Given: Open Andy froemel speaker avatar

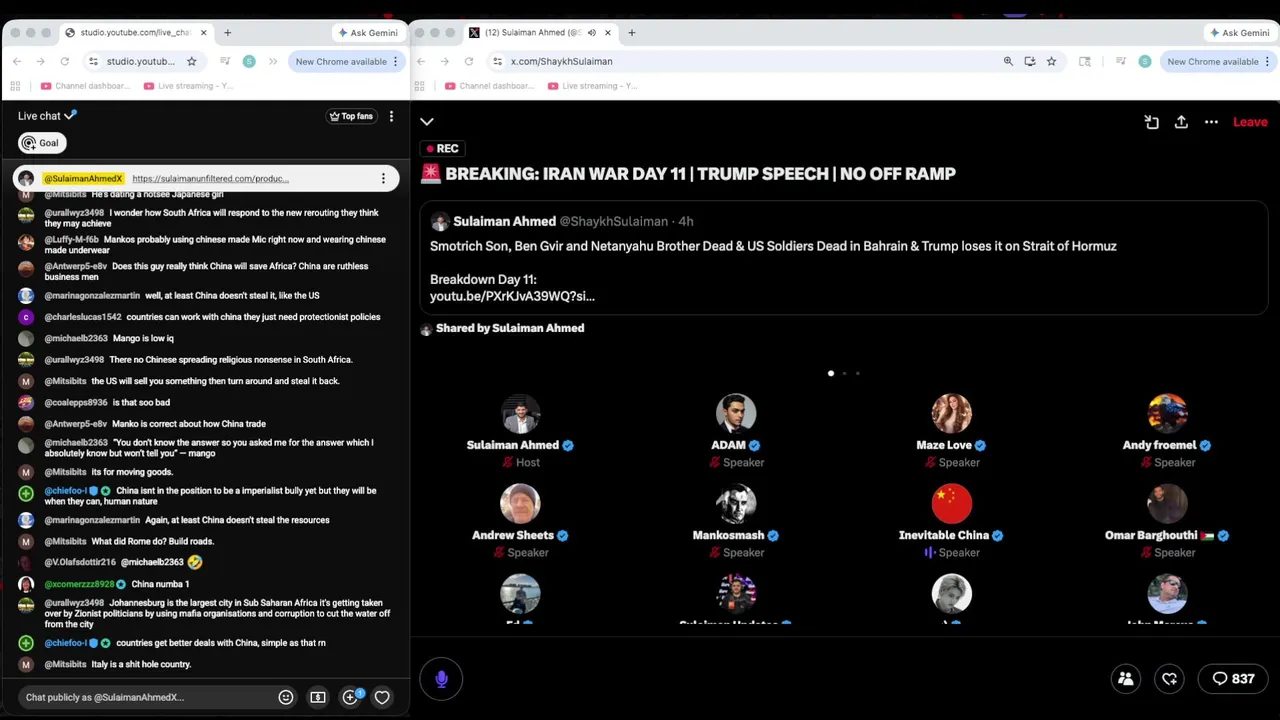Looking at the screenshot, I should click(1167, 414).
